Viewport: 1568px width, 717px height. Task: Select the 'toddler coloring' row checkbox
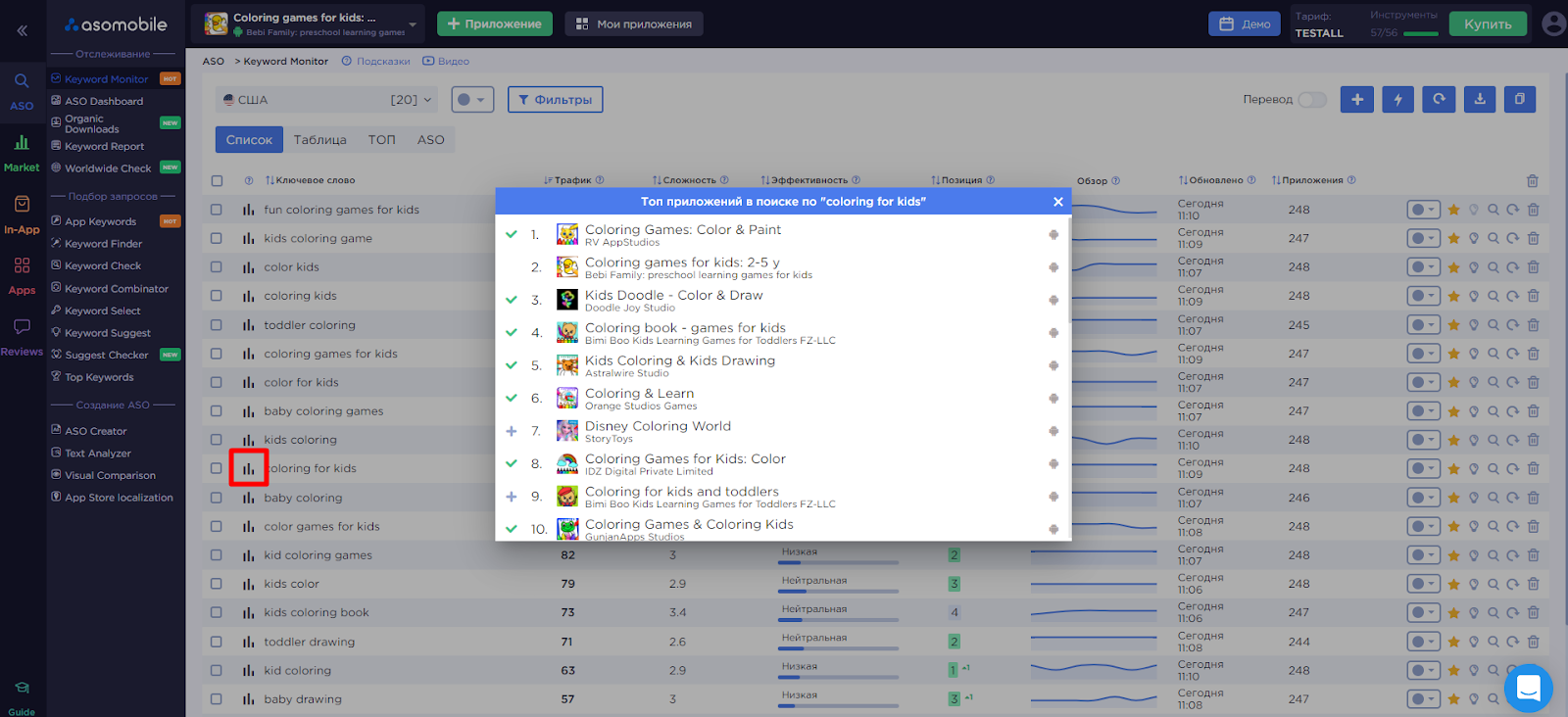tap(217, 324)
